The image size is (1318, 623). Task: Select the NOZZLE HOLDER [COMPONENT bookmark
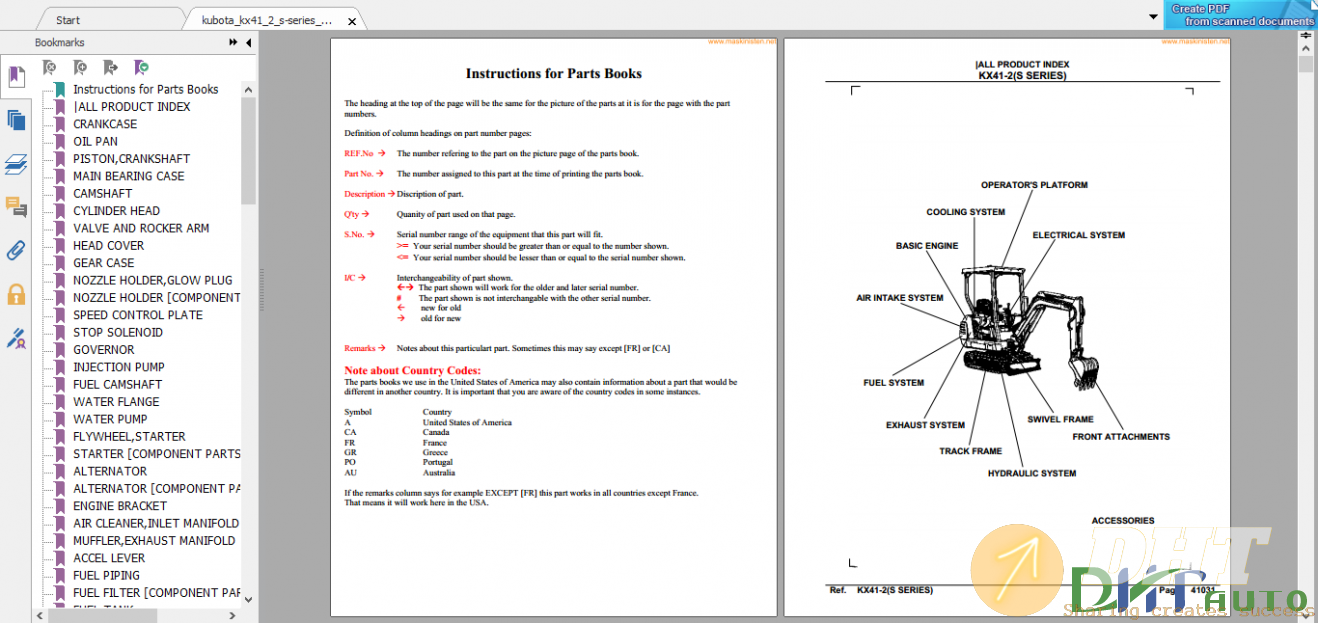click(156, 297)
